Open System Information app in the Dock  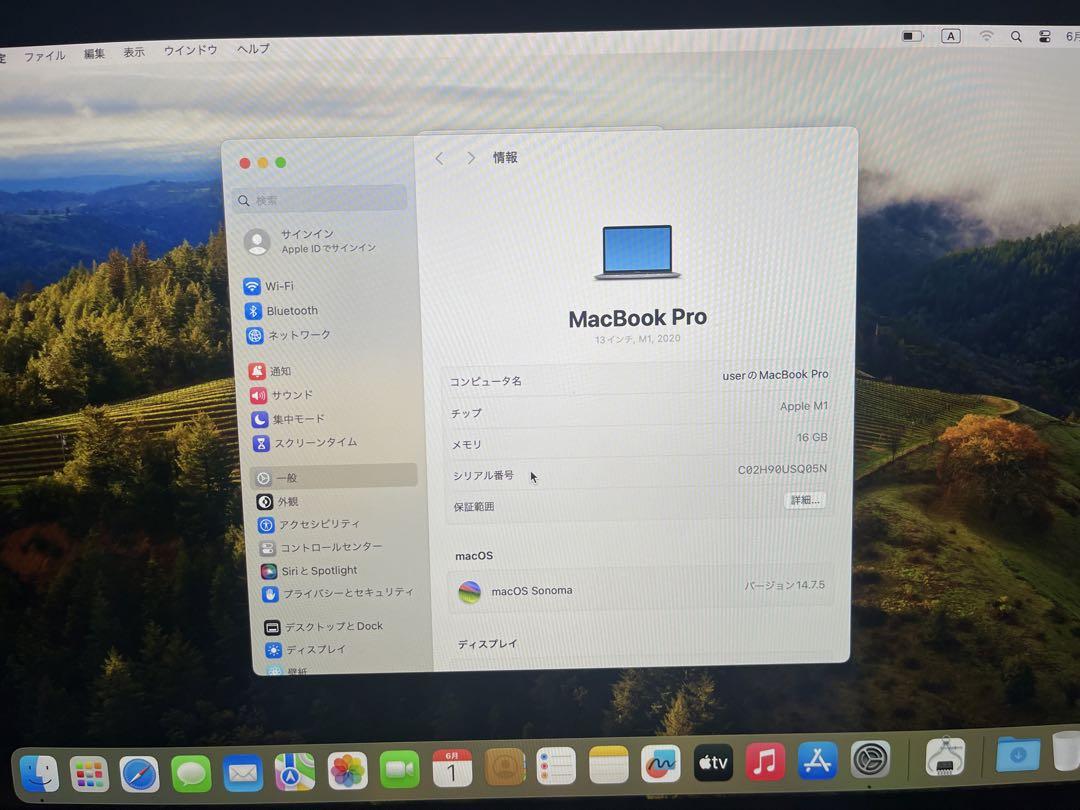click(945, 756)
